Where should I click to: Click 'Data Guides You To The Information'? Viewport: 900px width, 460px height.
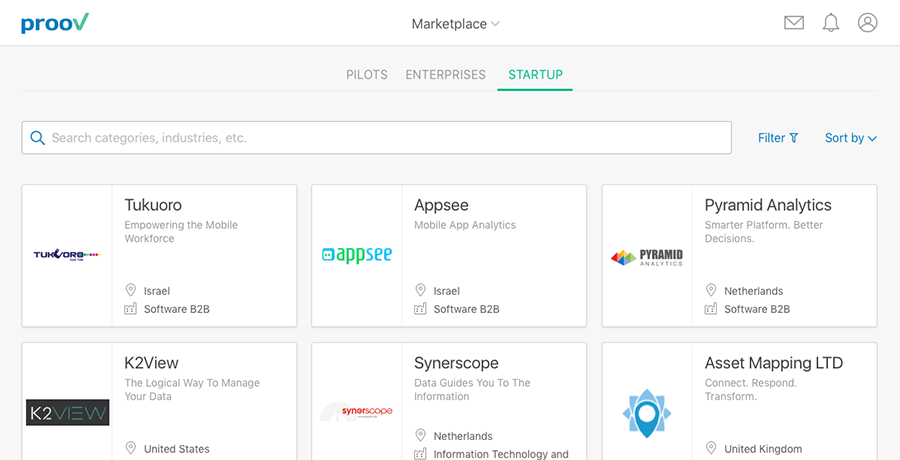(472, 389)
